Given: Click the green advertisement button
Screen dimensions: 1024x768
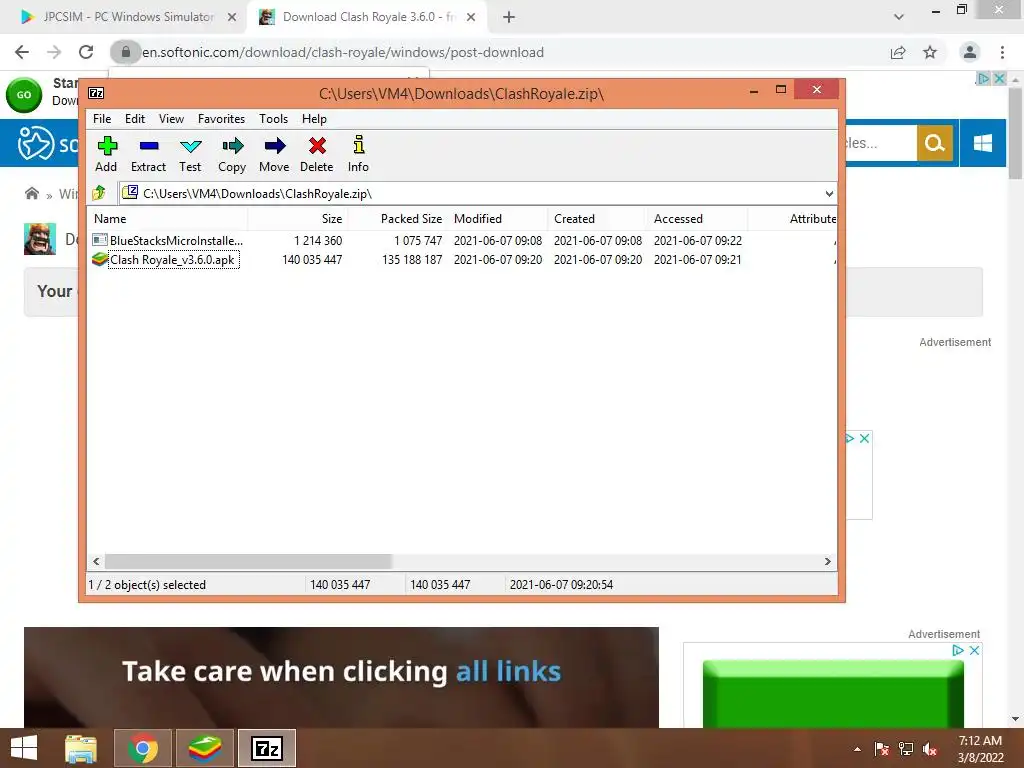Looking at the screenshot, I should (x=833, y=694).
